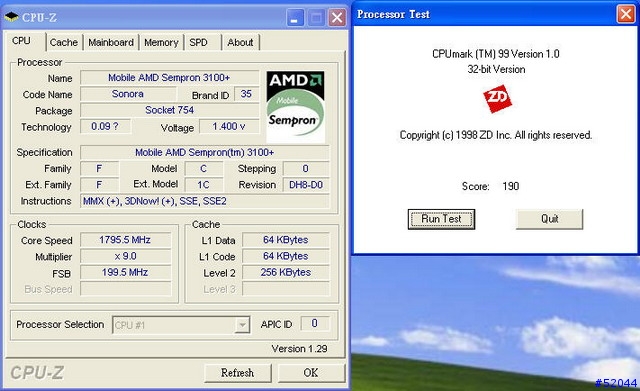Click the 32-bit Version text
This screenshot has width=640, height=391.
[x=496, y=69]
